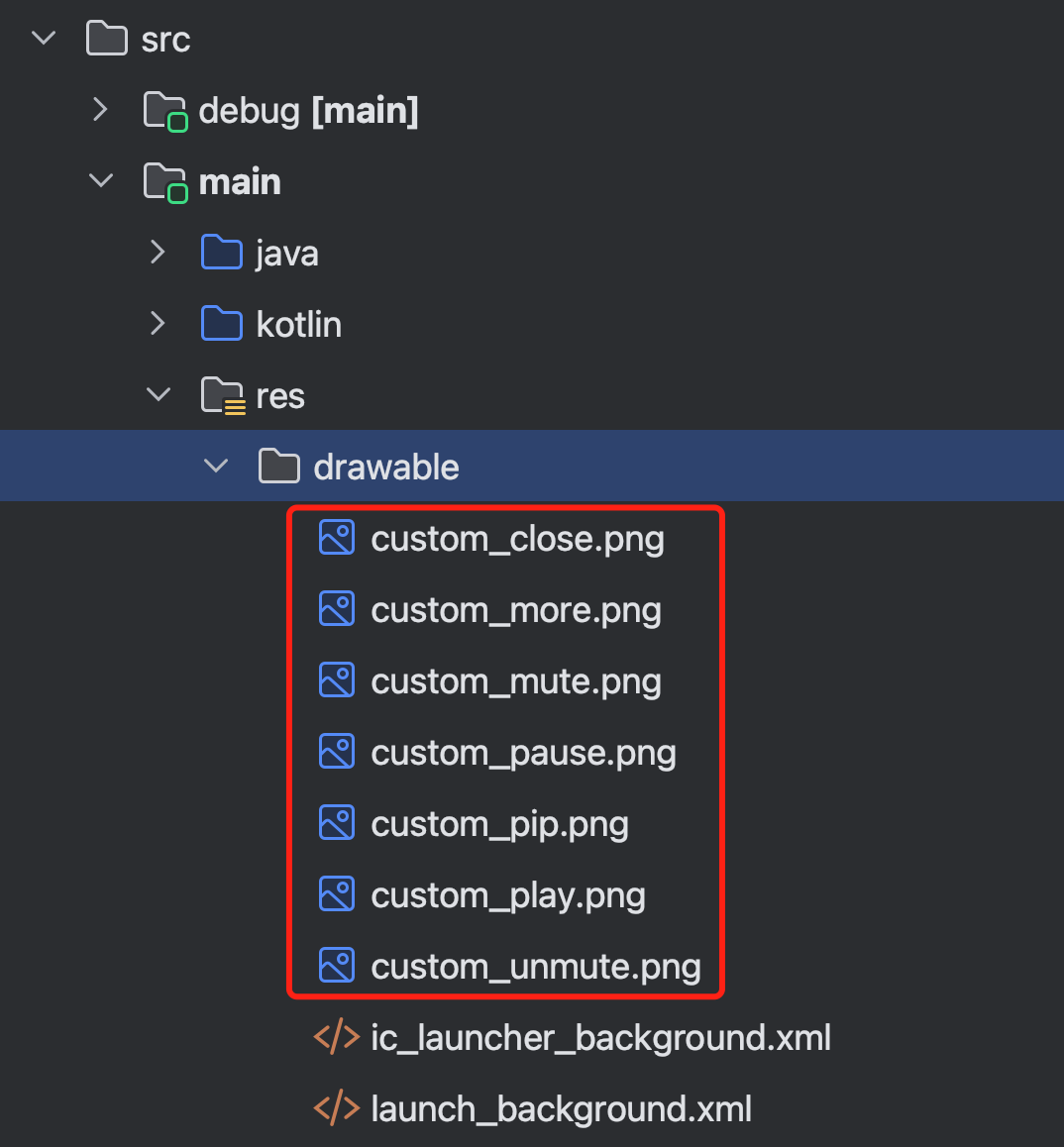Click the XML icon beside ic_launcher_background.xml
The height and width of the screenshot is (1147, 1064).
(x=337, y=1038)
